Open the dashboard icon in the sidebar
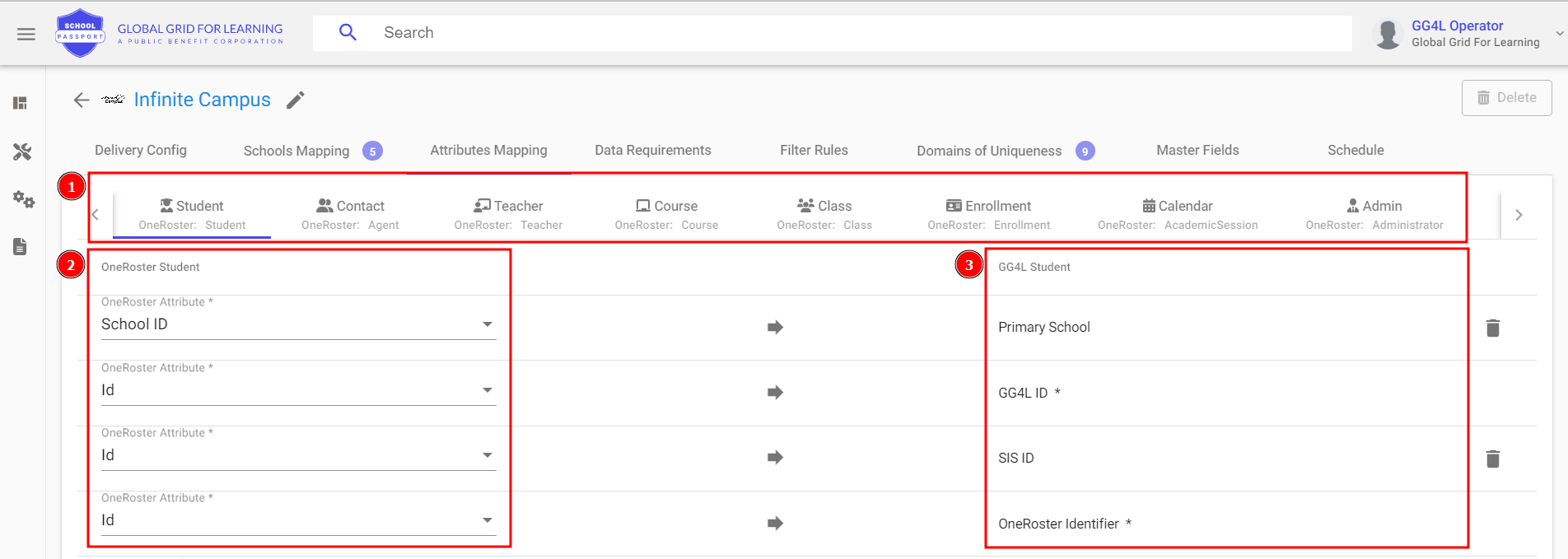The width and height of the screenshot is (1568, 559). (x=21, y=103)
